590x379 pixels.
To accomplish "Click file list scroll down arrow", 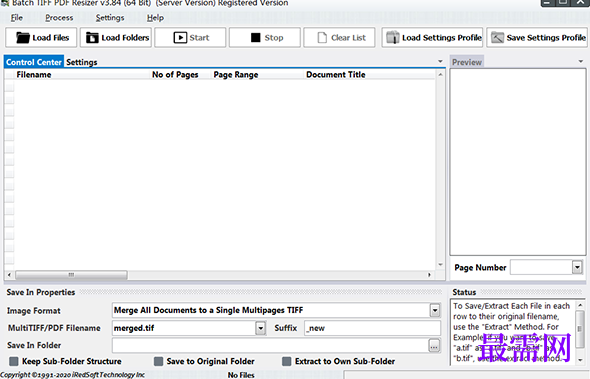I will click(440, 265).
